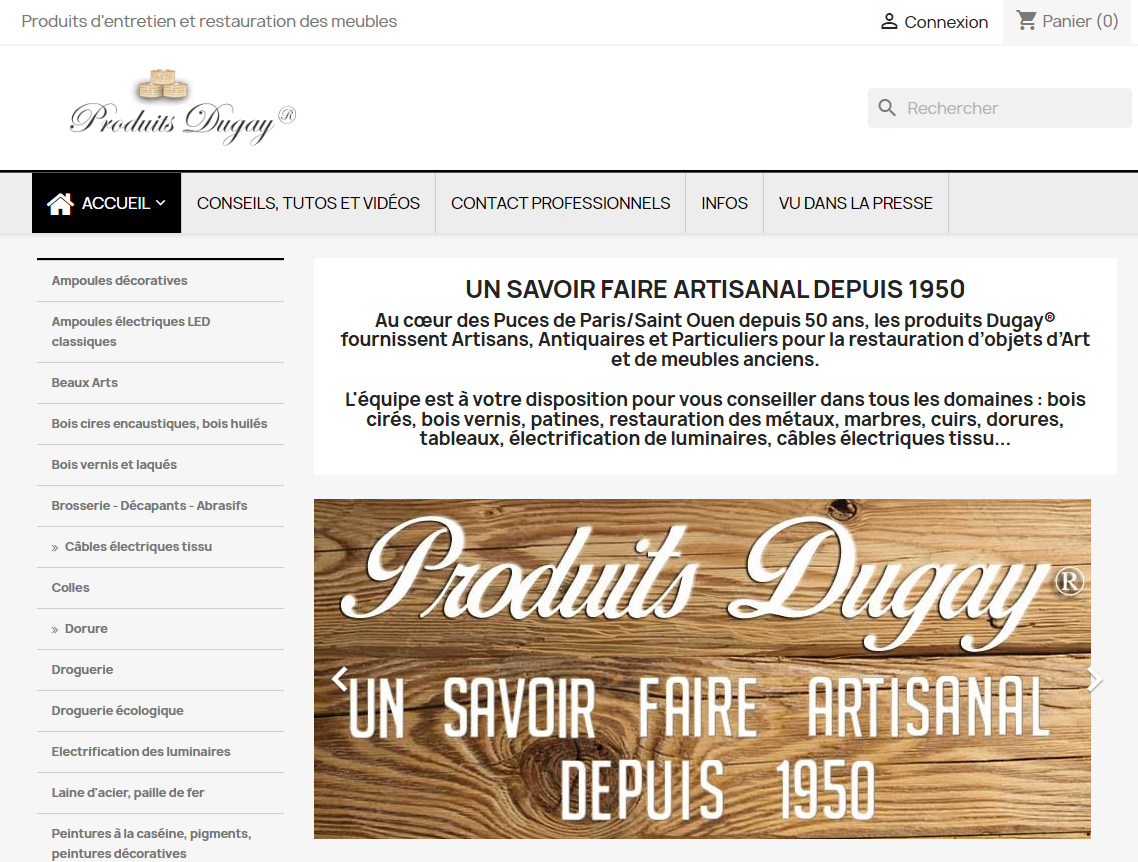Open the Ampoules décoratives category
The height and width of the screenshot is (862, 1138).
[119, 281]
